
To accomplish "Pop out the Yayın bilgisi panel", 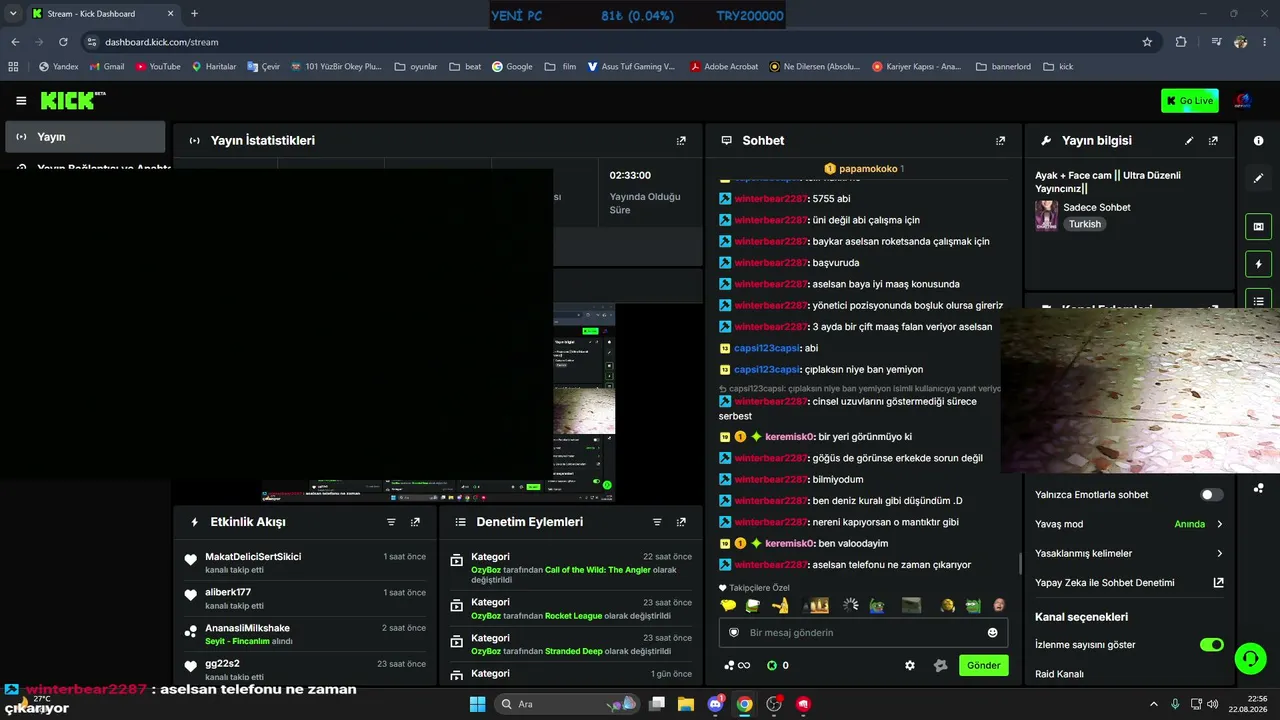I will coord(1213,141).
